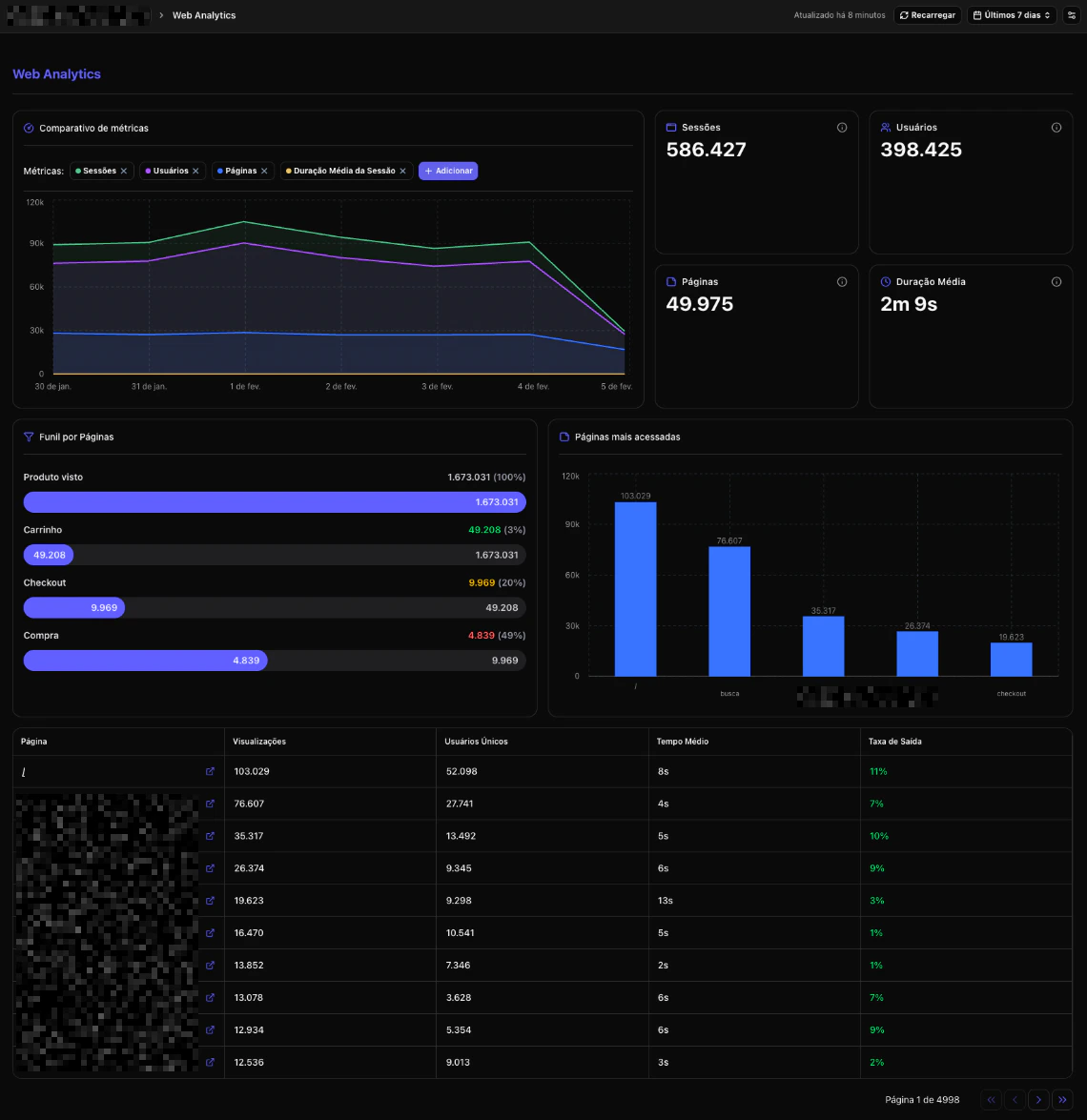Screen dimensions: 1087x1120
Task: Open external link for the / page row
Action: (x=210, y=771)
